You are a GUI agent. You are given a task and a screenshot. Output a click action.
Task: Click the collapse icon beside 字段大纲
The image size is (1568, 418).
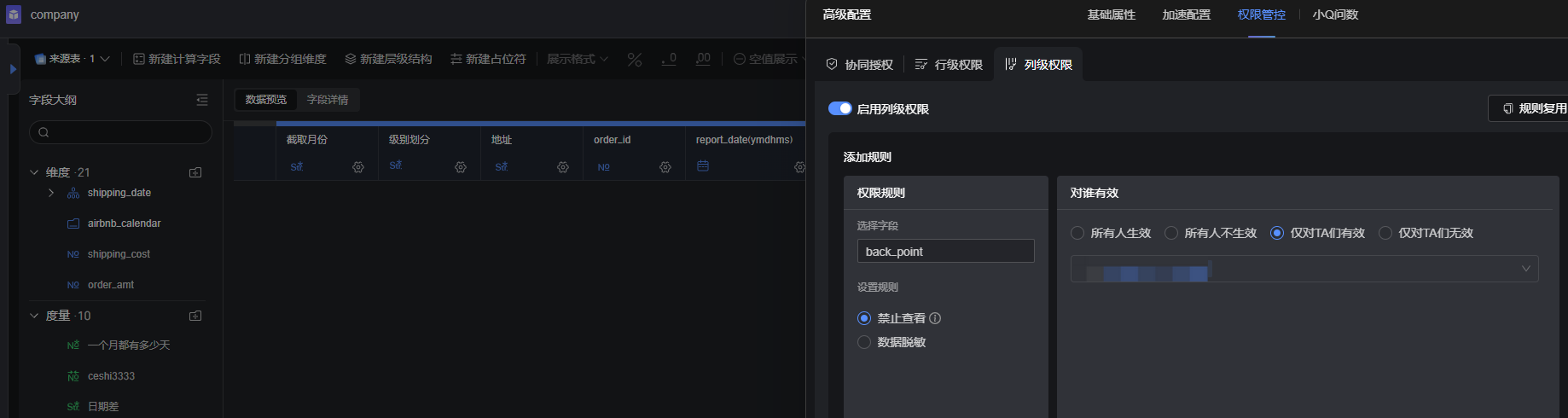pyautogui.click(x=202, y=100)
